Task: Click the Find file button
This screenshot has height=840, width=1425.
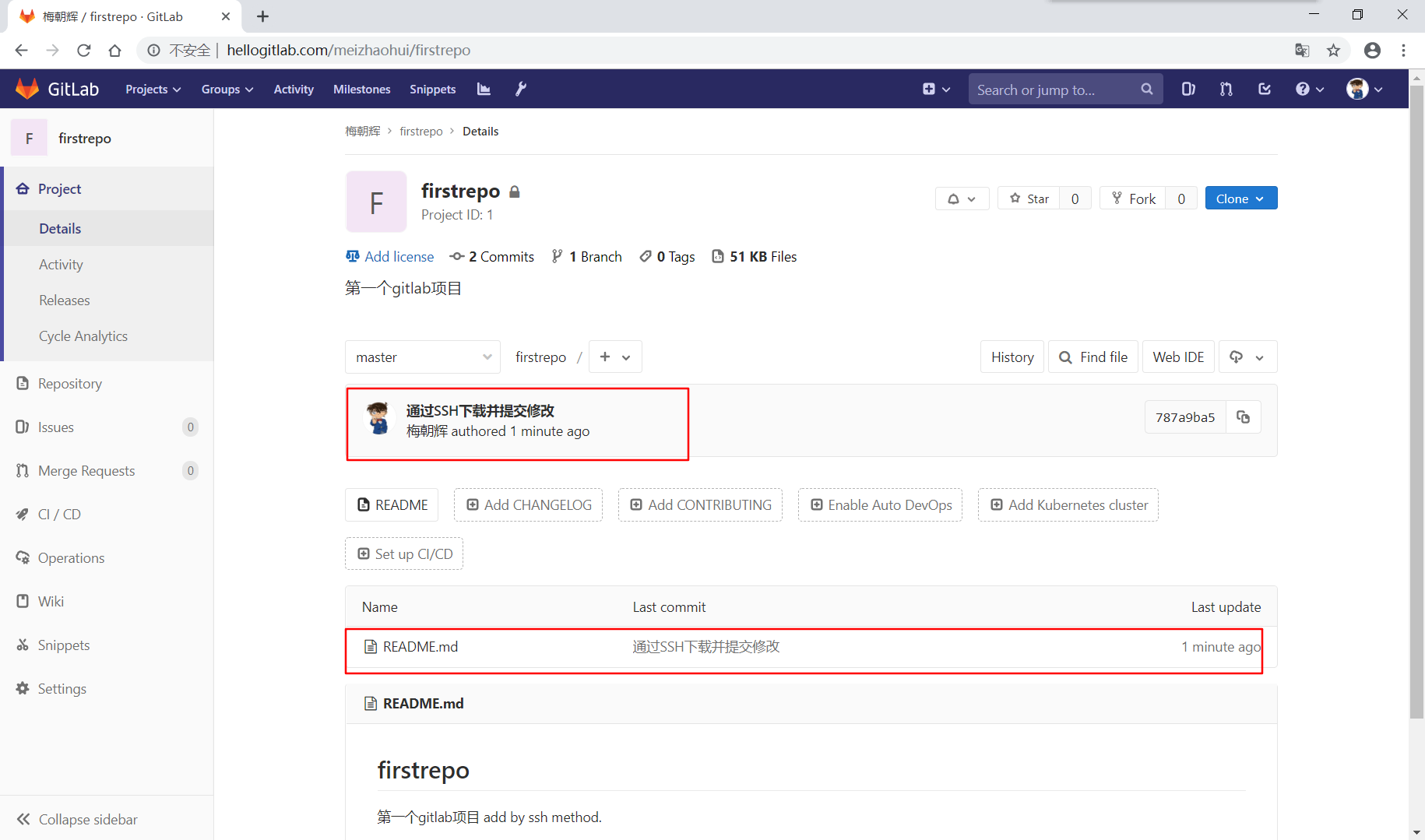Action: click(1093, 357)
